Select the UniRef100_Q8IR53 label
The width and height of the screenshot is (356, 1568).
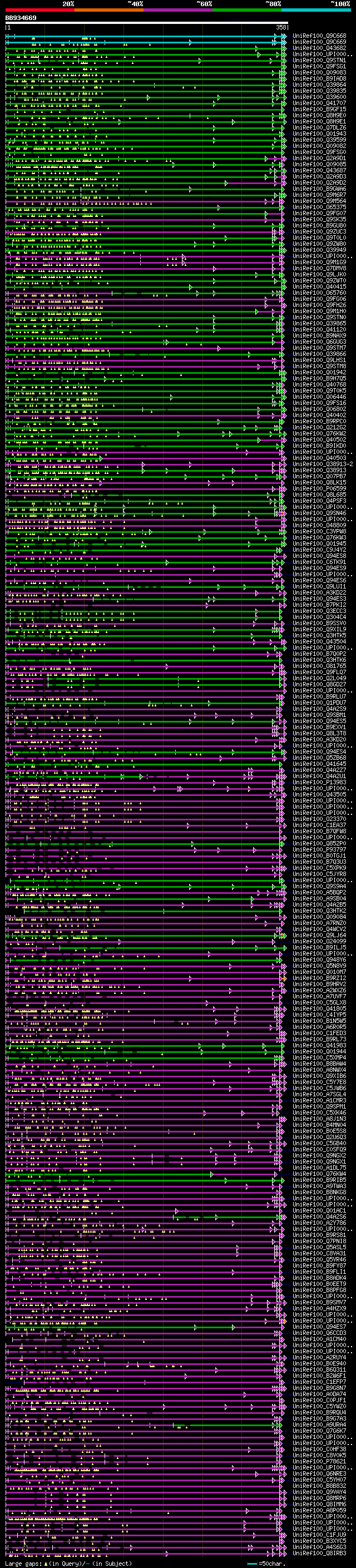pos(319,1553)
